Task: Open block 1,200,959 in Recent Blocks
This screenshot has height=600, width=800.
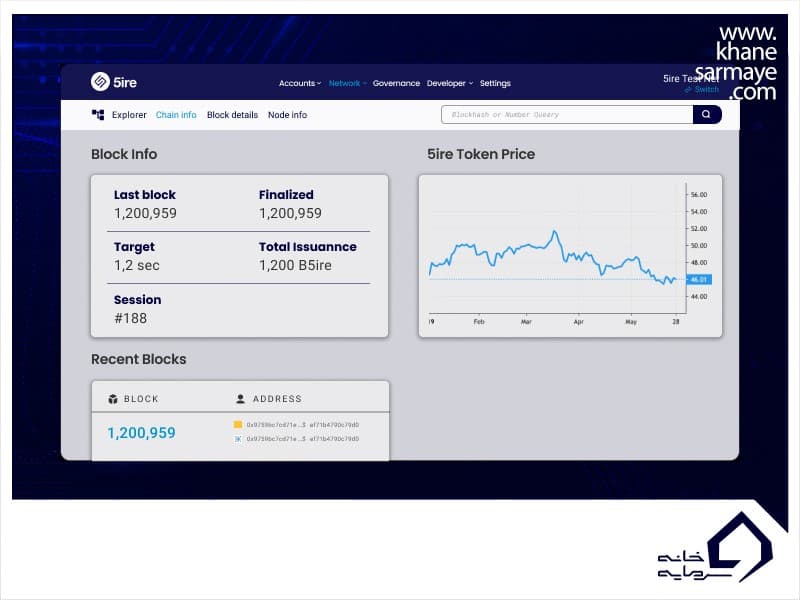Action: click(141, 433)
